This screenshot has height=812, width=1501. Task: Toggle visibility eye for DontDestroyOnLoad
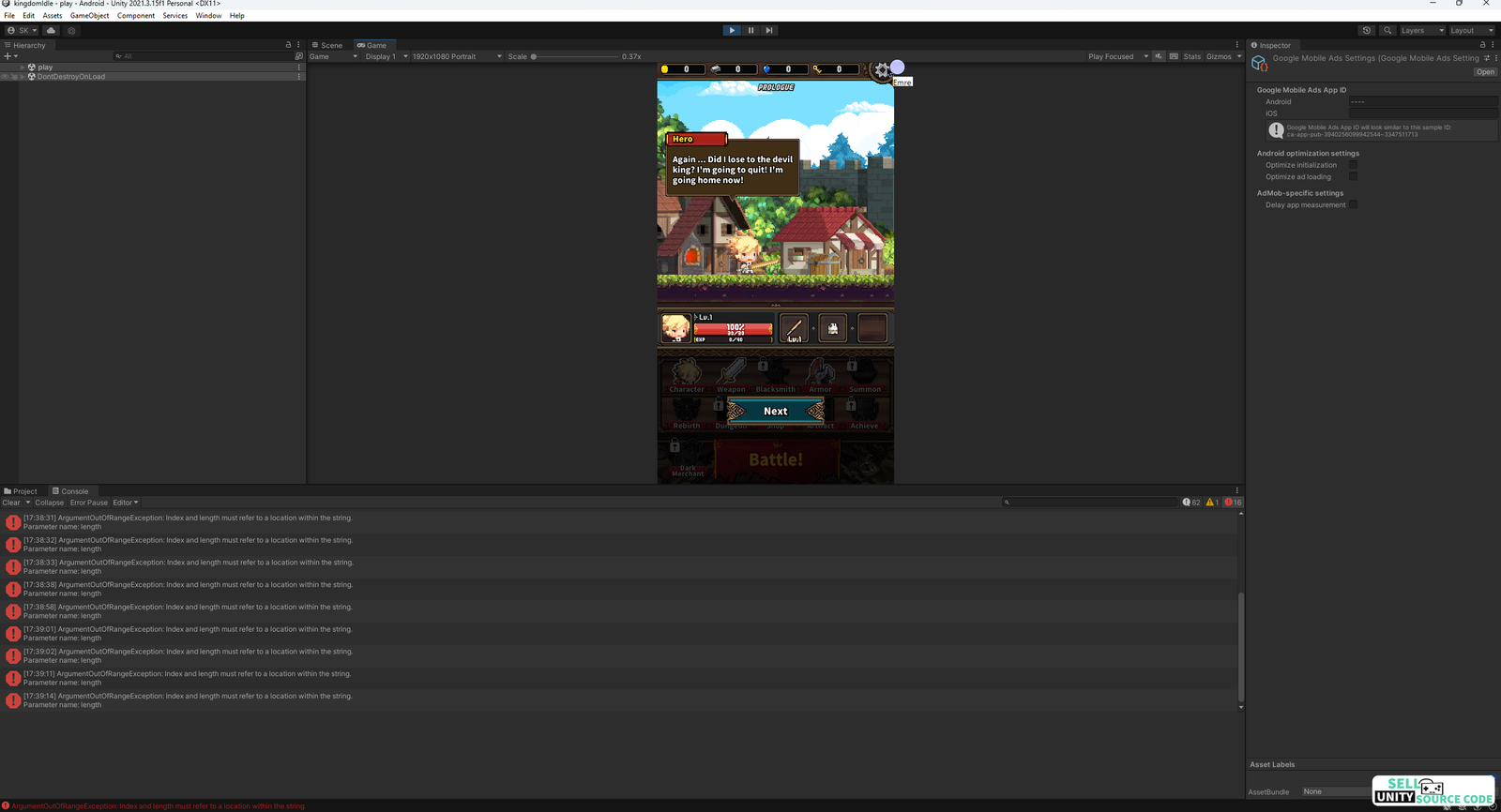click(5, 77)
